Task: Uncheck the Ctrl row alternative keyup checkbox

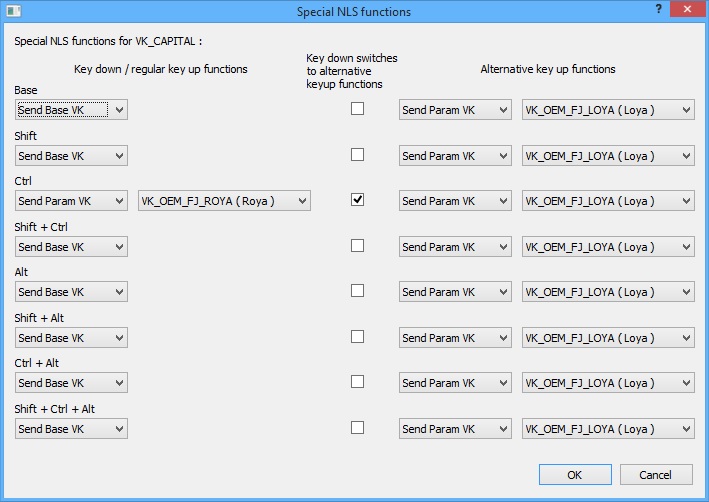Action: point(357,199)
